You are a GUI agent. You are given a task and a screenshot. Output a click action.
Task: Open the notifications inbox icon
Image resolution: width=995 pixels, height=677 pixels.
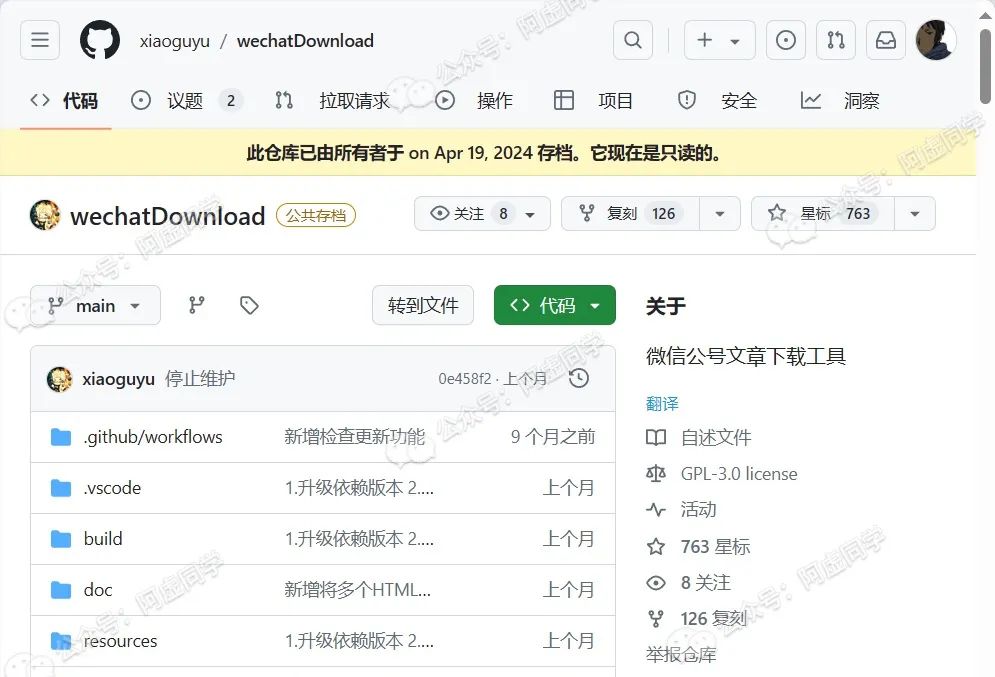coord(886,40)
